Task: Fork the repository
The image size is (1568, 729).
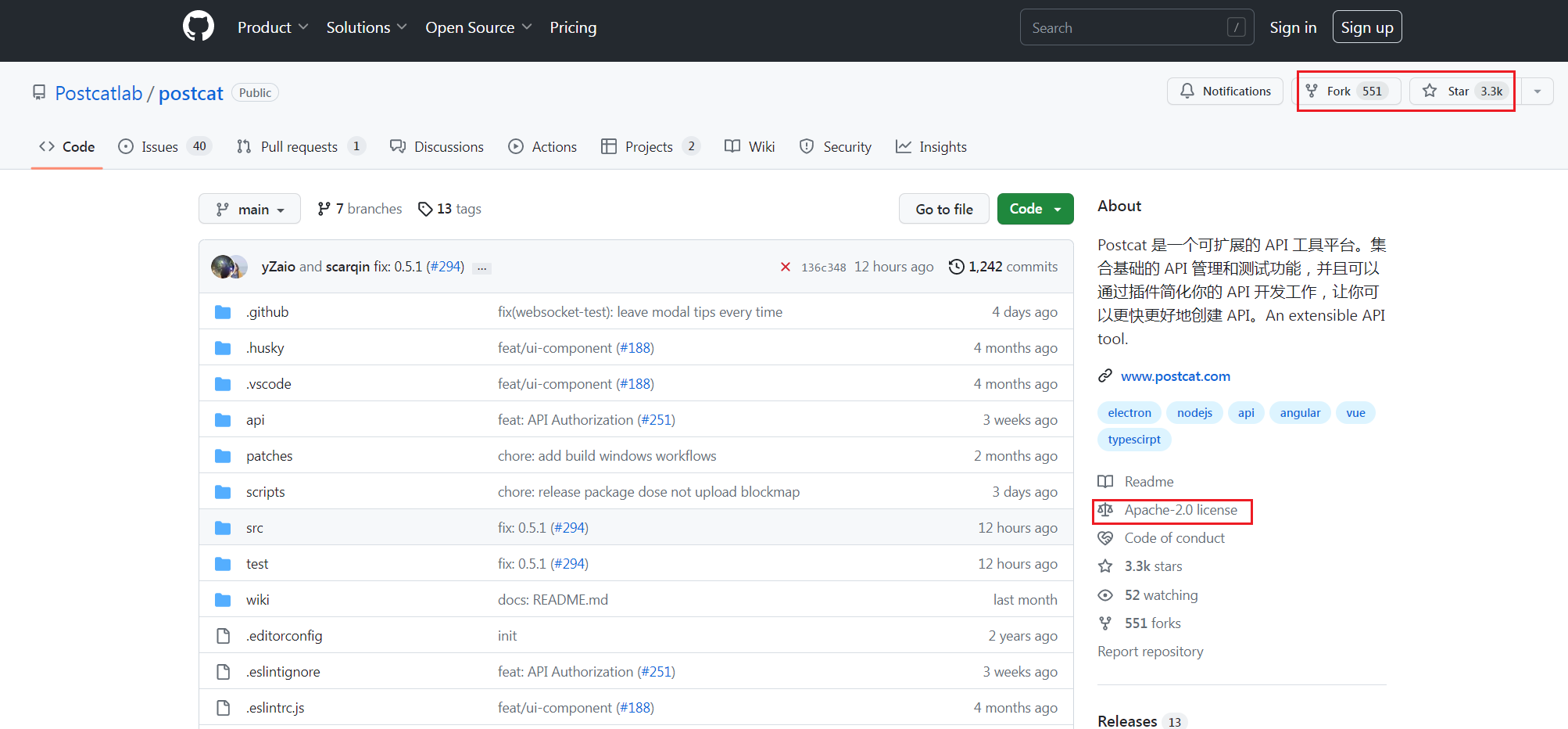Action: (1348, 92)
